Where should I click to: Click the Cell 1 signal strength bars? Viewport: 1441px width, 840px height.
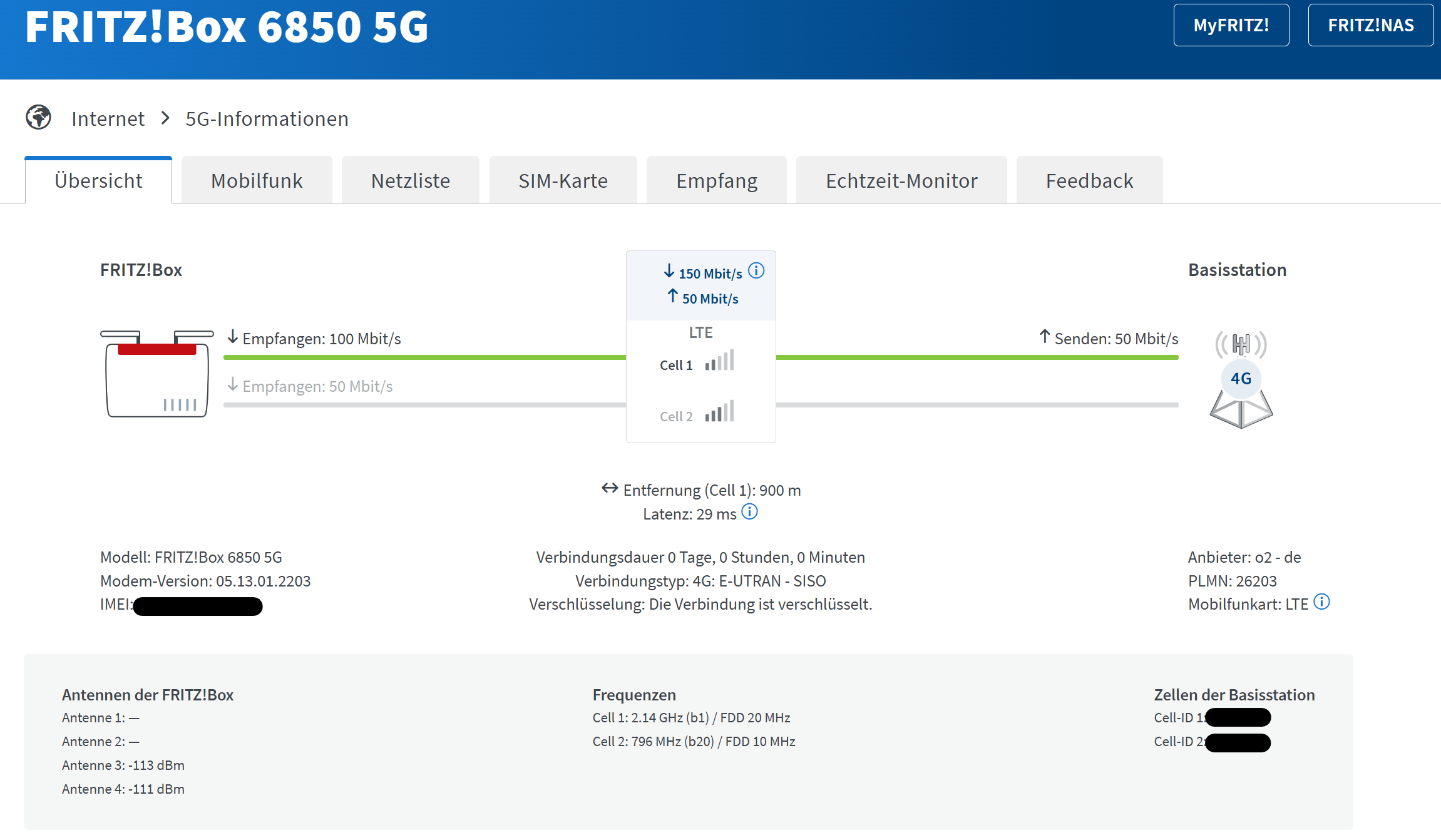719,361
